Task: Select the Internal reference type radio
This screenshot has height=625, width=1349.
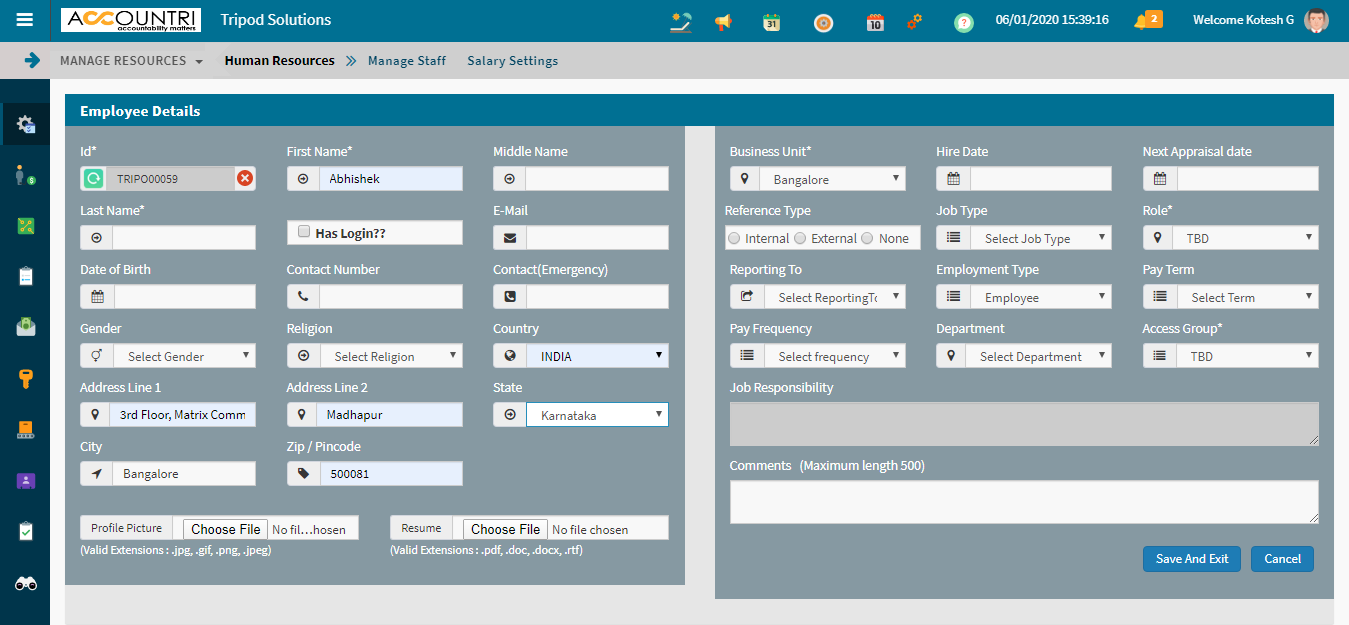Action: coord(735,238)
